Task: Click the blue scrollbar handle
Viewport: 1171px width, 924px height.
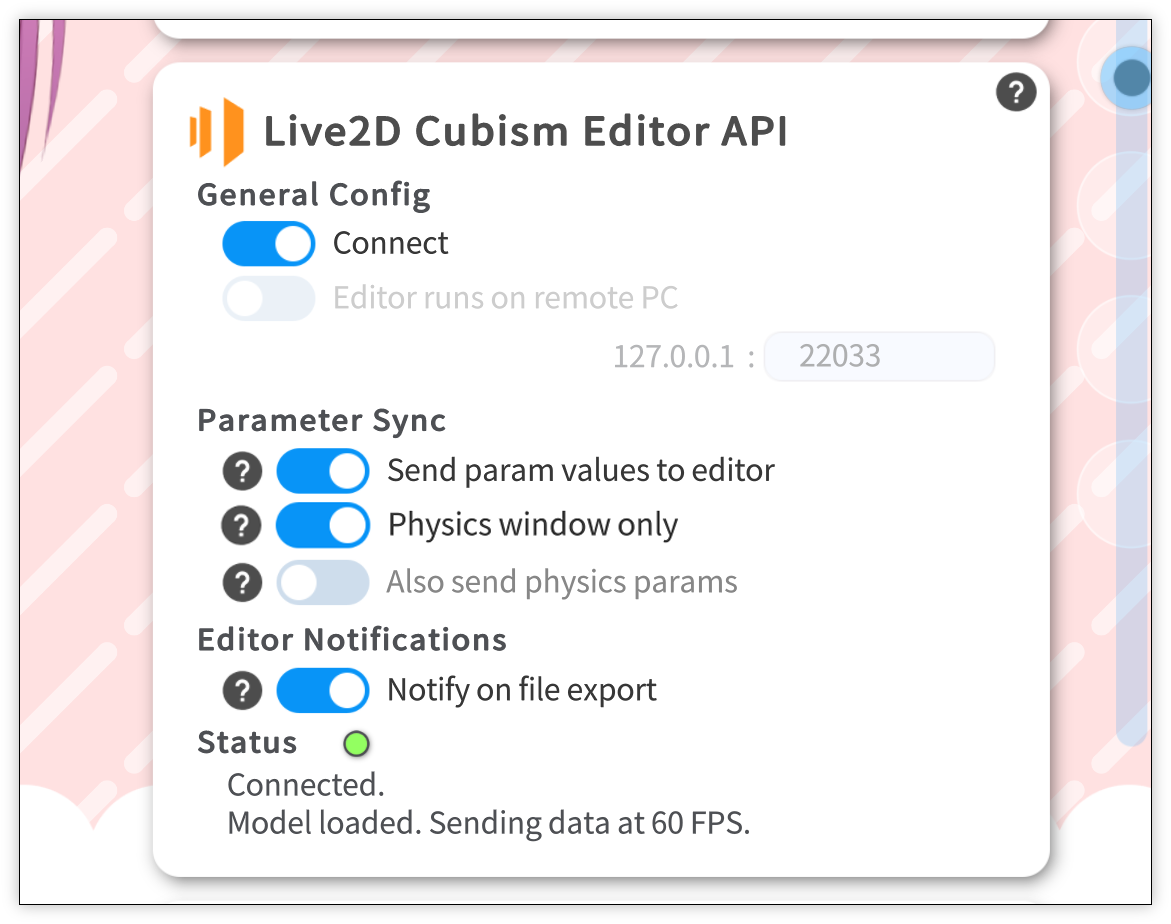Action: 1131,77
